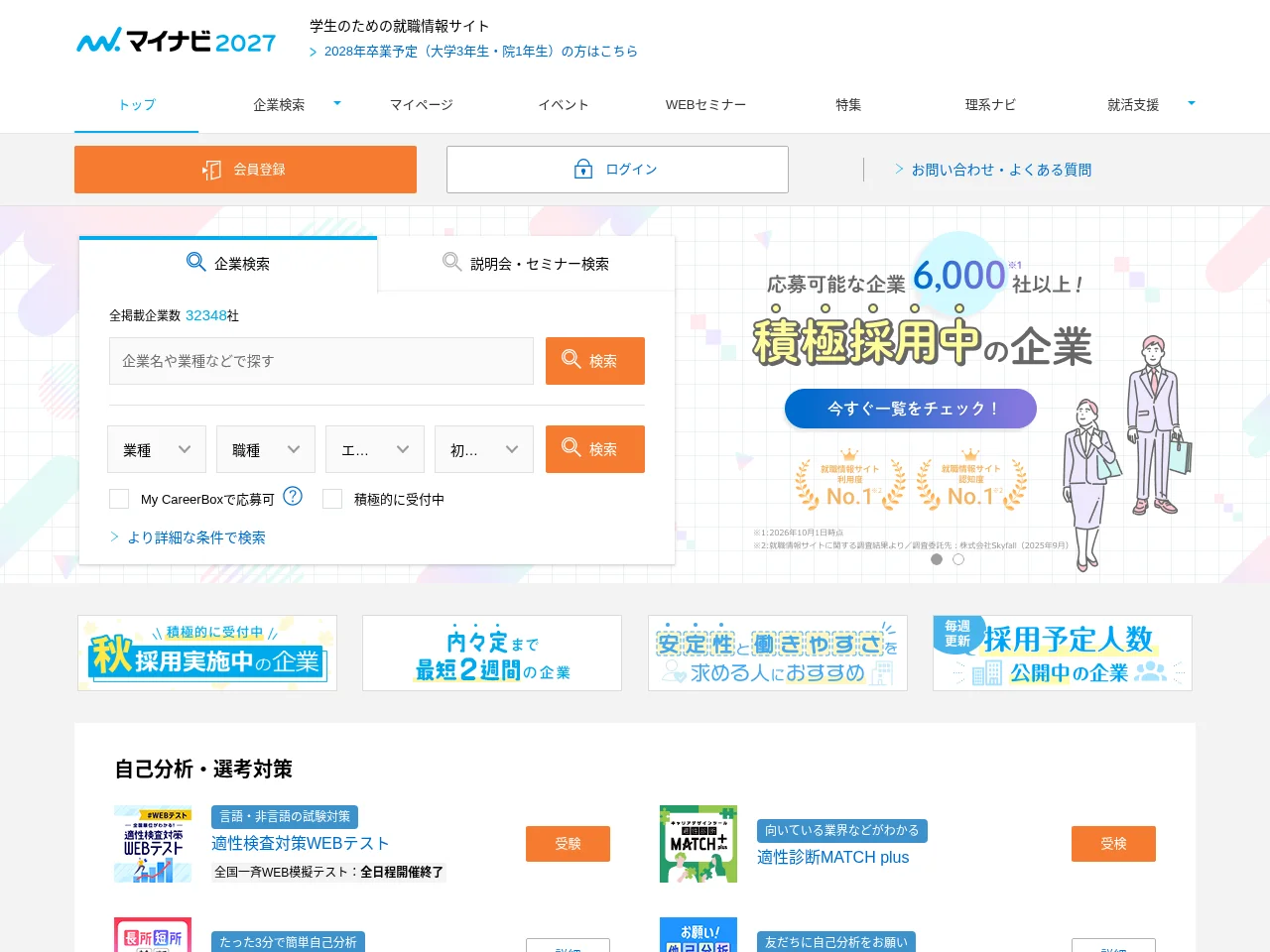Open the 採用予定人数公開中の企業 banner
Image resolution: width=1270 pixels, height=952 pixels.
[x=1063, y=654]
